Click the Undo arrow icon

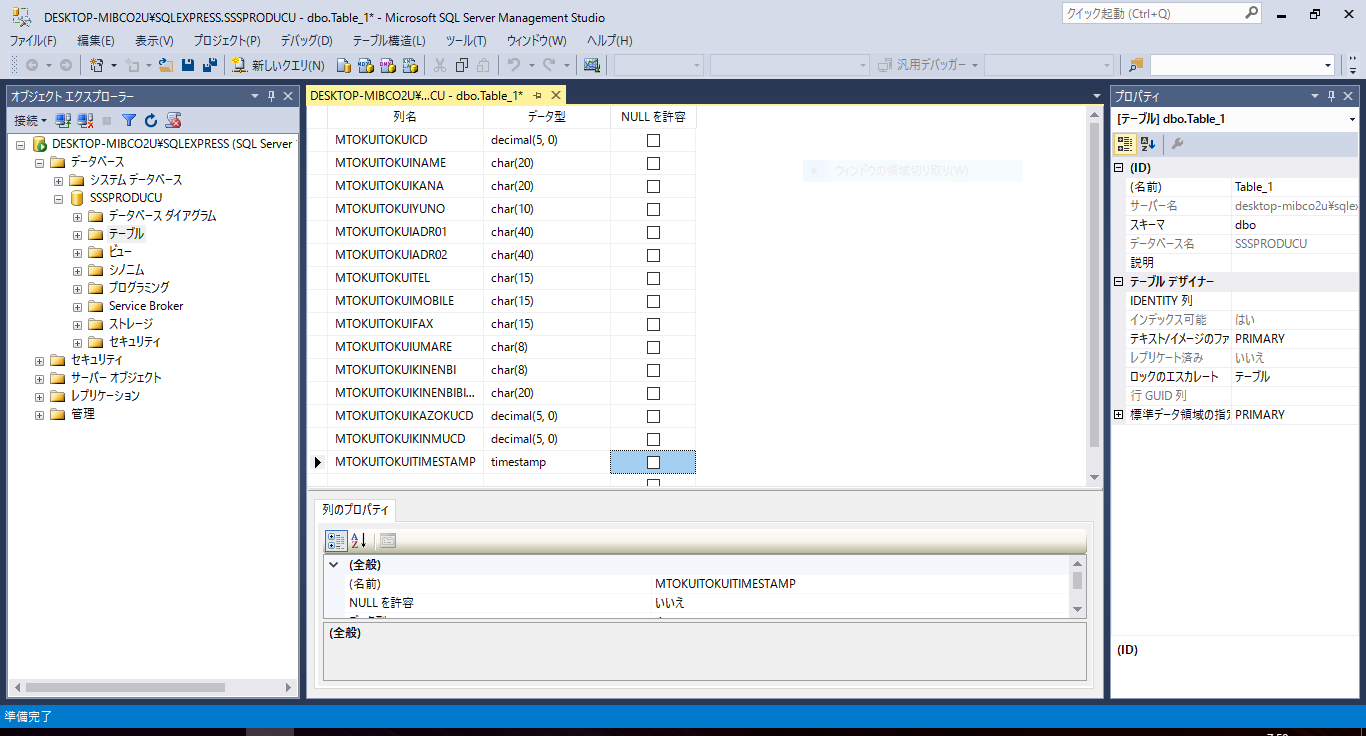coord(513,65)
